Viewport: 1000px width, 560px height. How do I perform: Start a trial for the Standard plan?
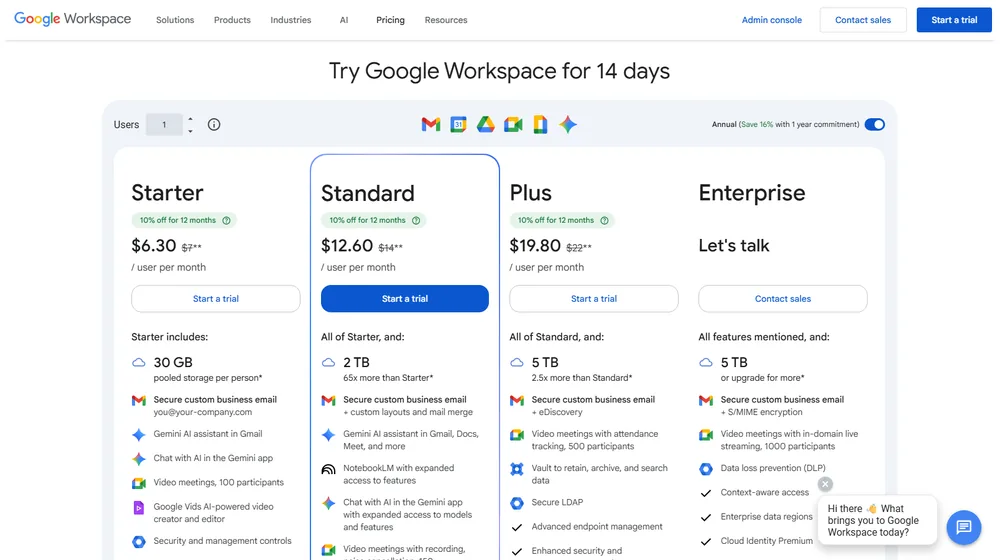(405, 298)
